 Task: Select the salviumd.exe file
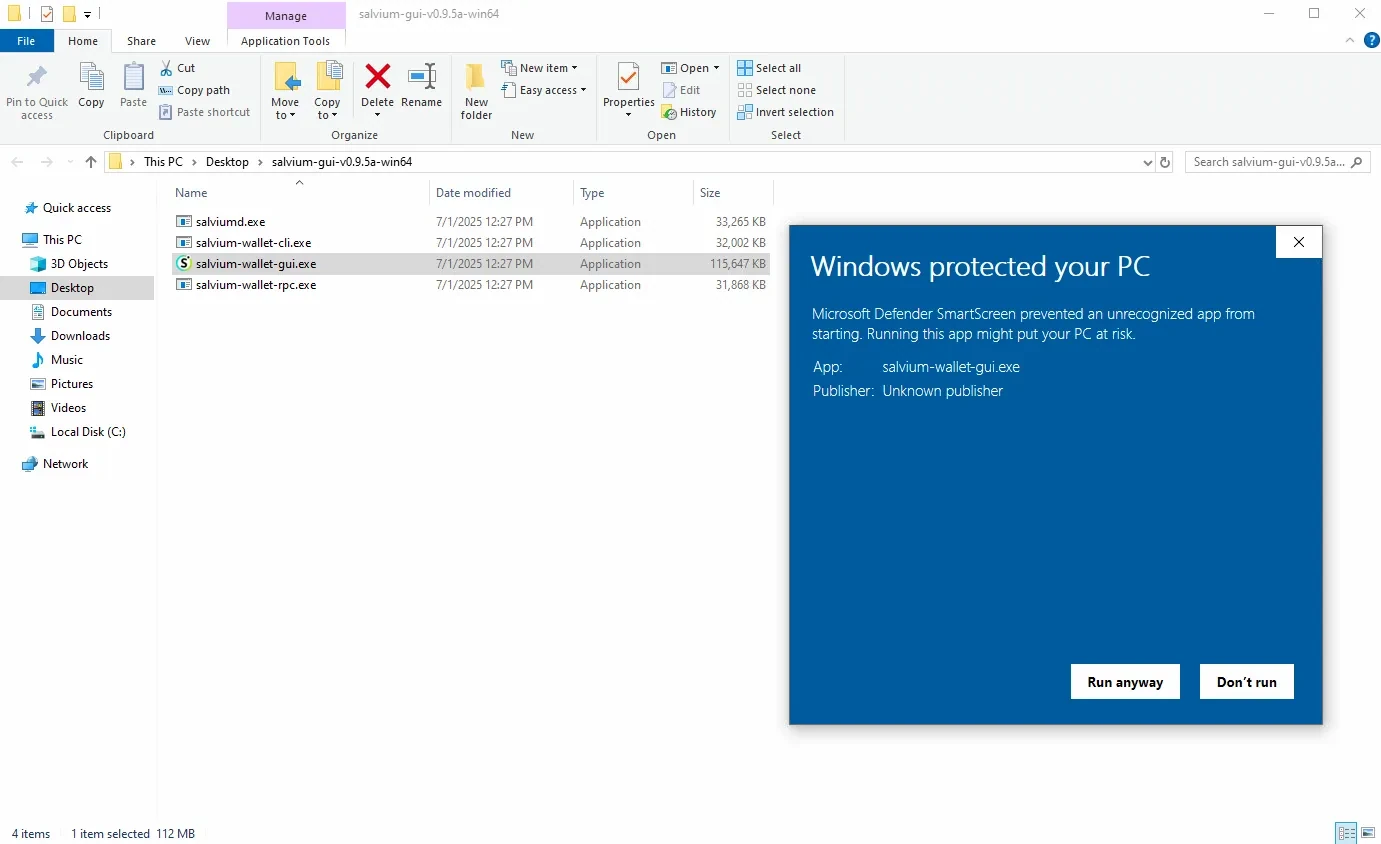(x=230, y=222)
